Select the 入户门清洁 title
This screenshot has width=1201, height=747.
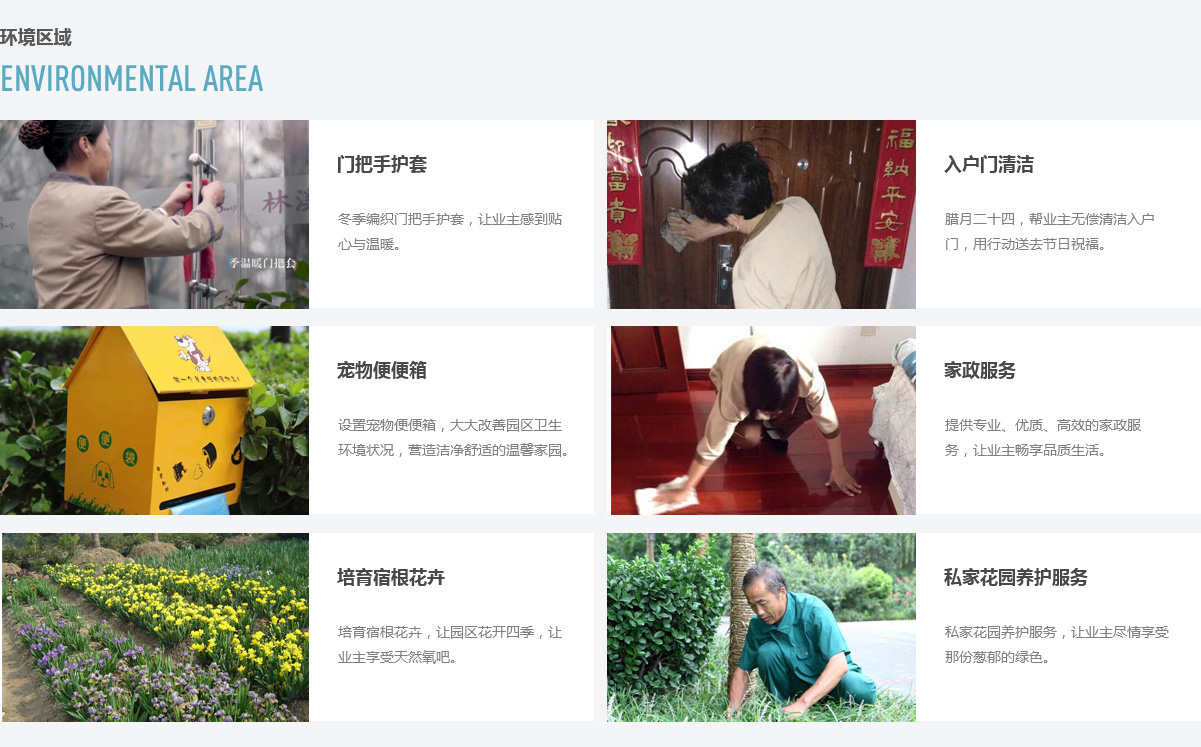tap(989, 165)
